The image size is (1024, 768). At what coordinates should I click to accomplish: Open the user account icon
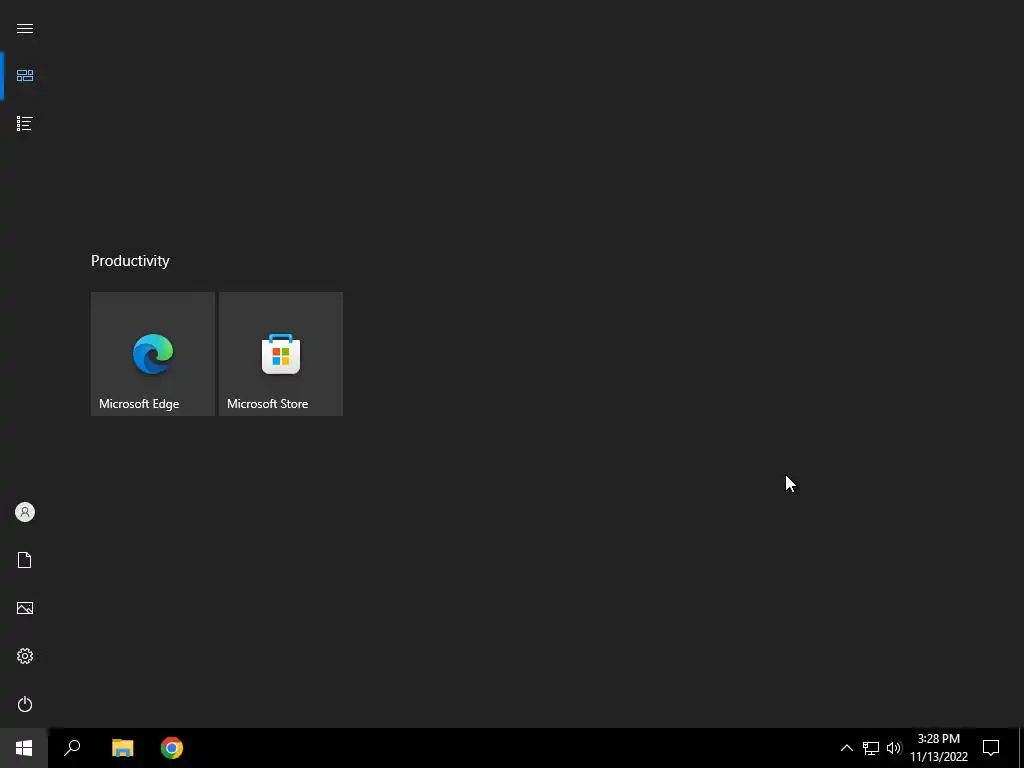[25, 512]
